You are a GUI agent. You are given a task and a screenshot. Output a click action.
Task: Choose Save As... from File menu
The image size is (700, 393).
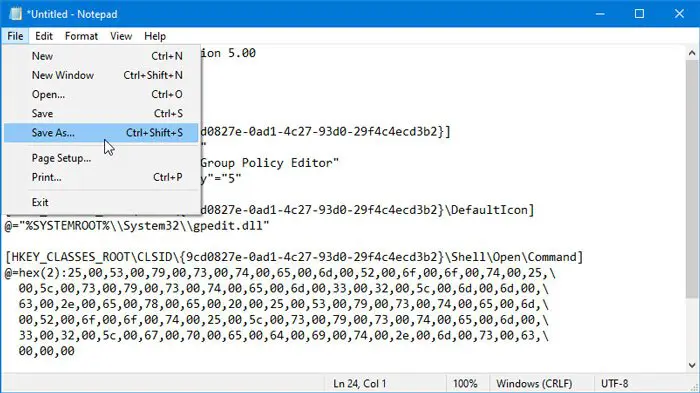click(101, 133)
